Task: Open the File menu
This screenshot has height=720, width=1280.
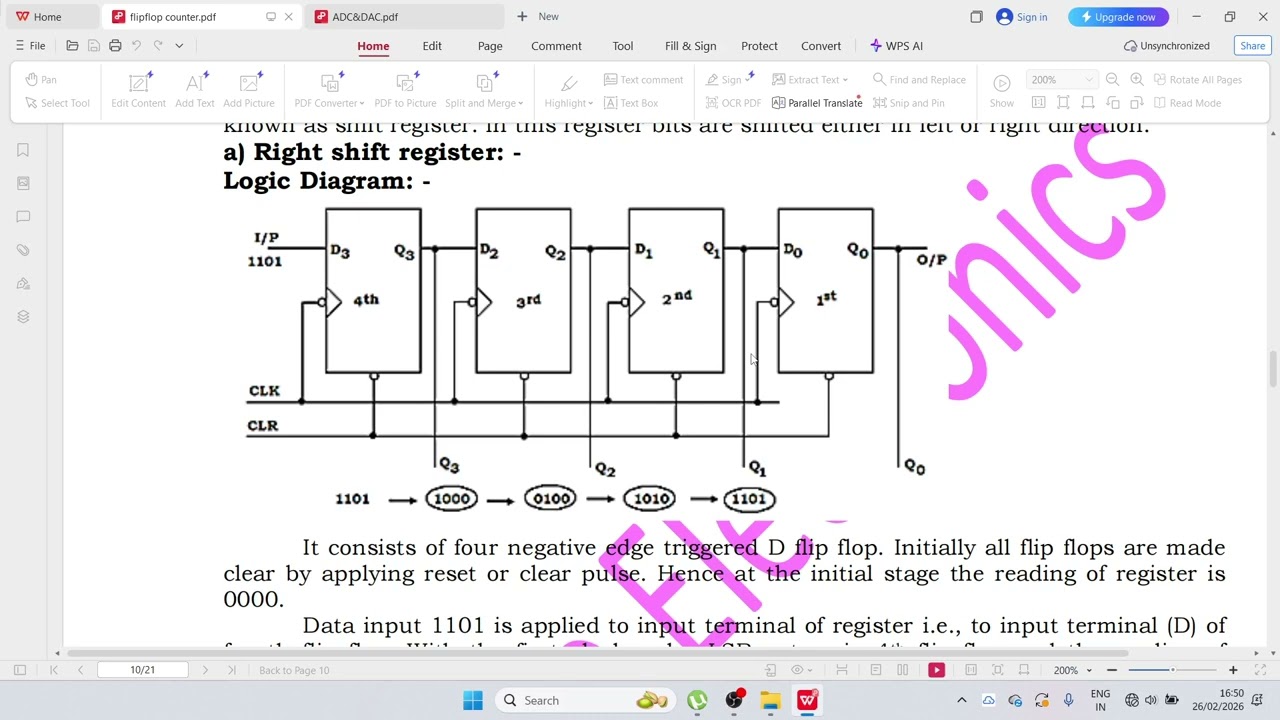Action: [30, 46]
